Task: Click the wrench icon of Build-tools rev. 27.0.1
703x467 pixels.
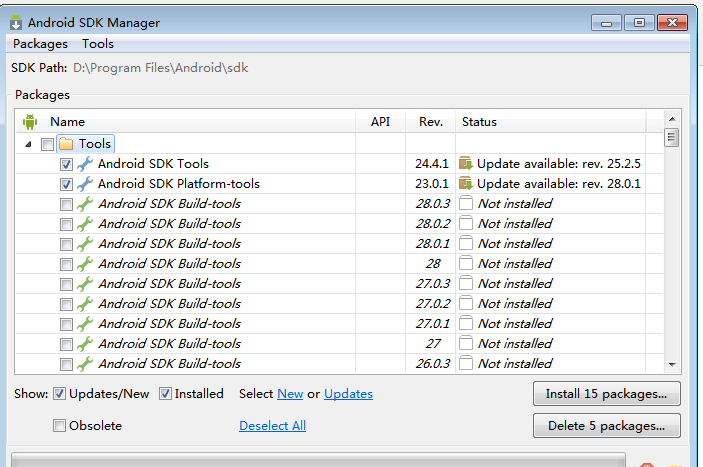Action: point(85,324)
